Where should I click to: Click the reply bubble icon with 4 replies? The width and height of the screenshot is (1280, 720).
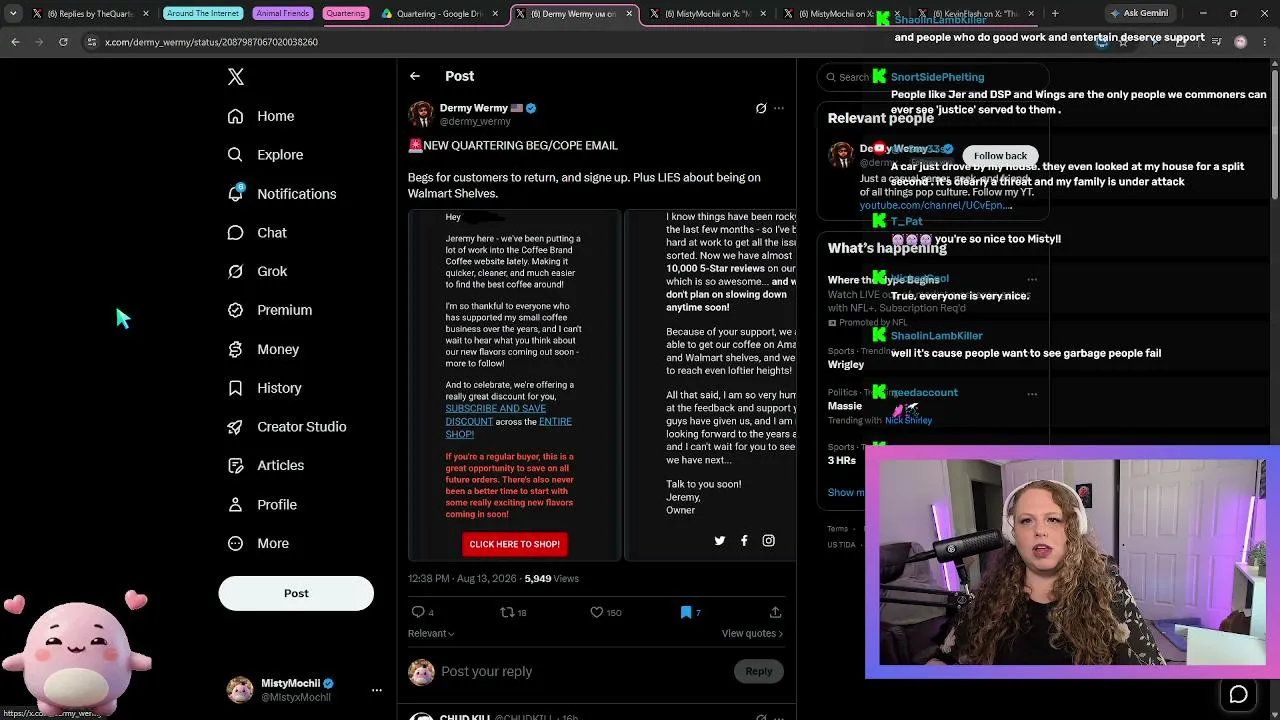coord(418,612)
